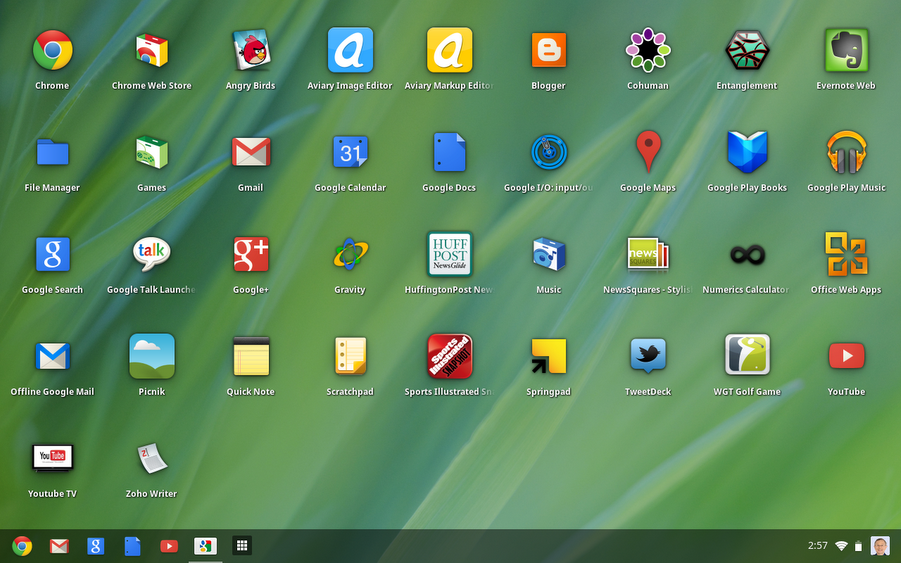Open the Springpad app
Image resolution: width=901 pixels, height=563 pixels.
[x=549, y=356]
